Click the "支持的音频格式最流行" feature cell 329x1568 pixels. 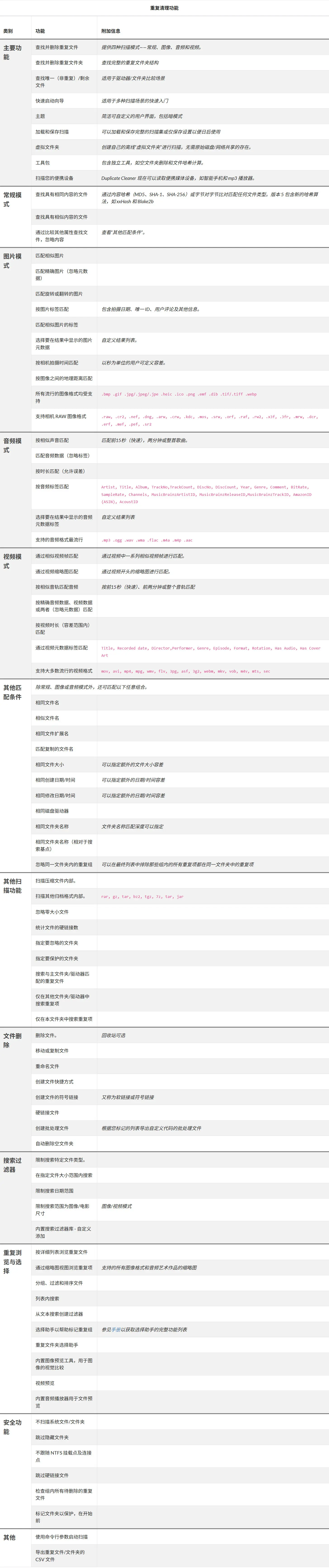coord(64,540)
